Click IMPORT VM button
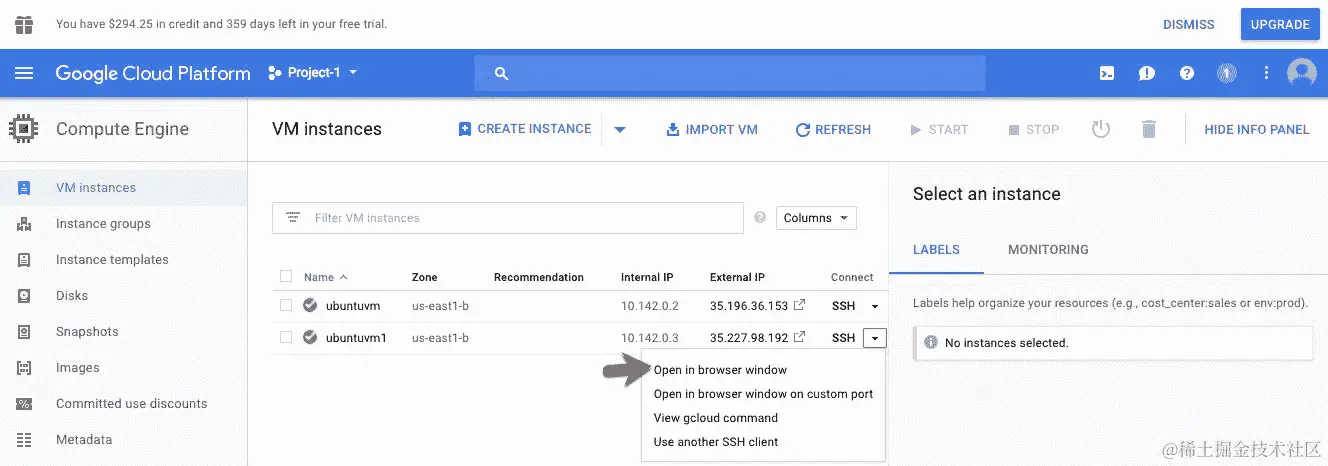The width and height of the screenshot is (1328, 466). point(712,129)
